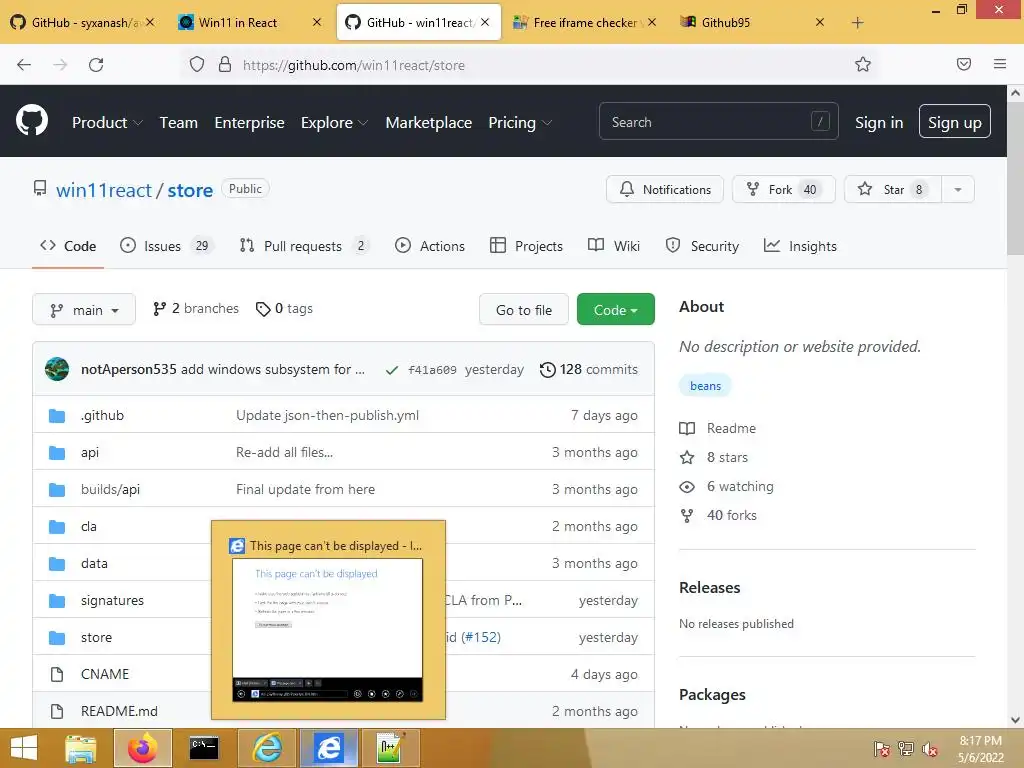Open the main branch selector

(x=84, y=310)
